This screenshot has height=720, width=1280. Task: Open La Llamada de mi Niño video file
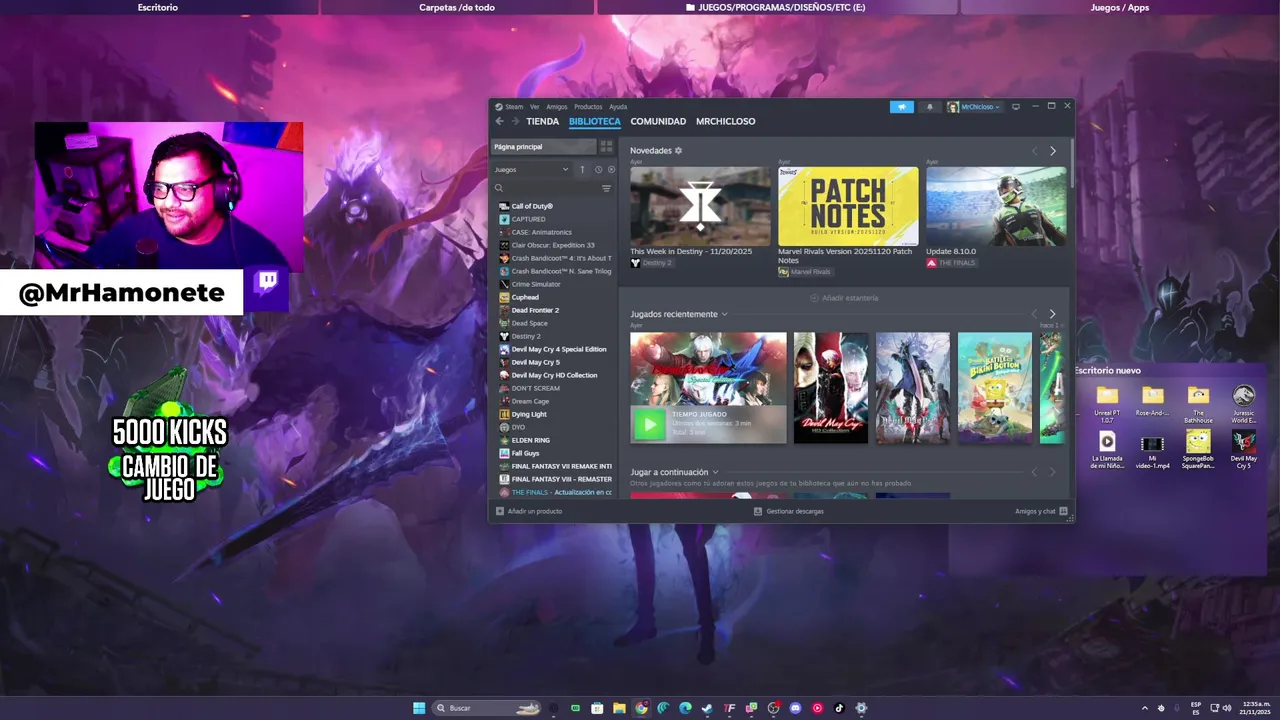[1107, 450]
